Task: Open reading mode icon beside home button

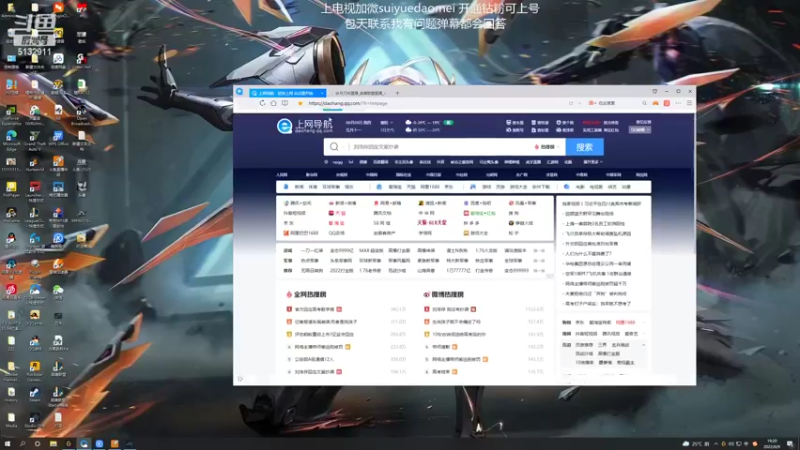Action: point(285,103)
